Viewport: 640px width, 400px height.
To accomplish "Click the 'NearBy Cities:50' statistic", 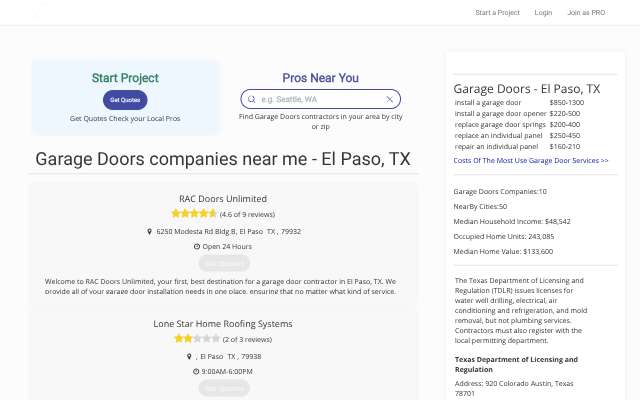I will click(x=480, y=207).
